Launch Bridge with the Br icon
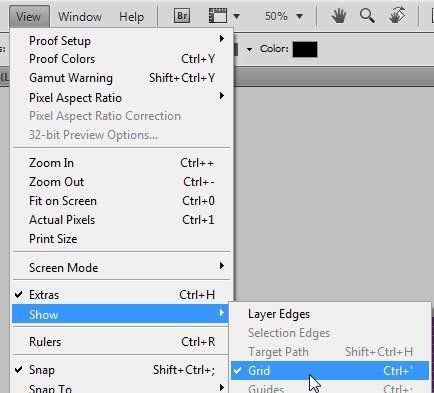The width and height of the screenshot is (434, 393). (182, 16)
